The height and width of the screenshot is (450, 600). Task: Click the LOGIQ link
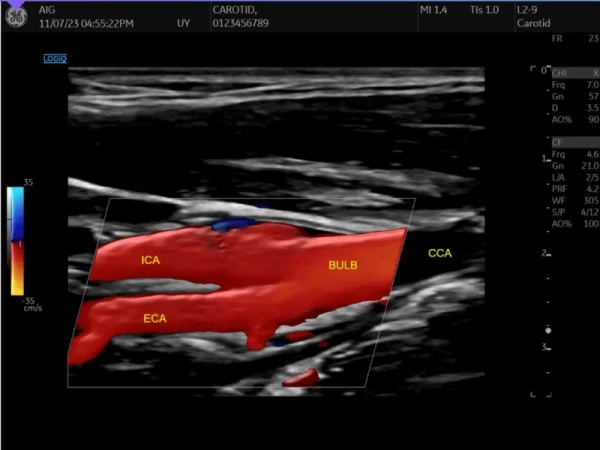[55, 59]
